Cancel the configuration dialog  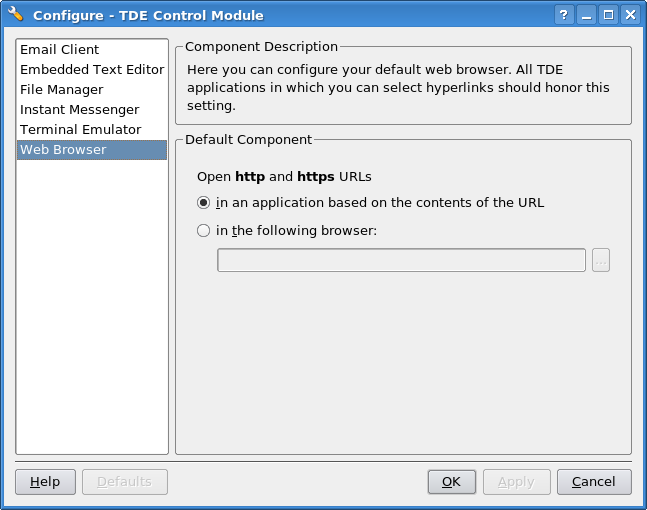click(x=594, y=482)
